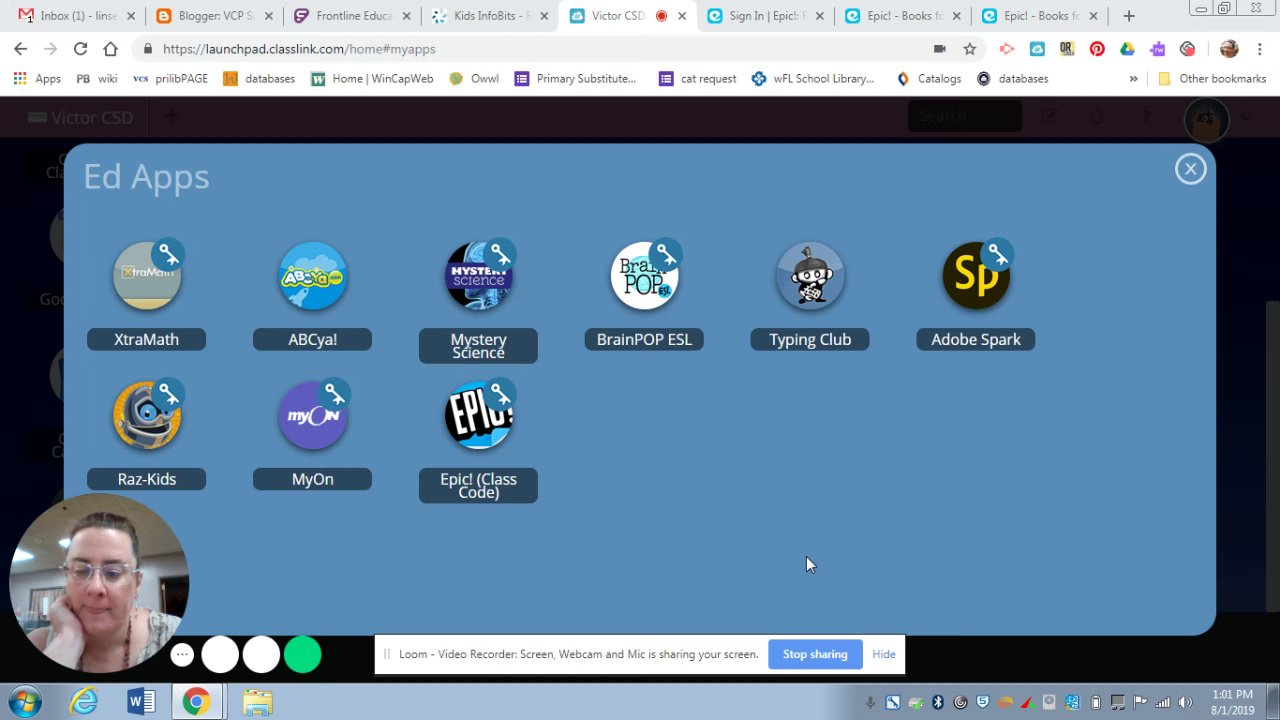The height and width of the screenshot is (720, 1280).
Task: Go to the Chrome home page
Action: tap(110, 49)
